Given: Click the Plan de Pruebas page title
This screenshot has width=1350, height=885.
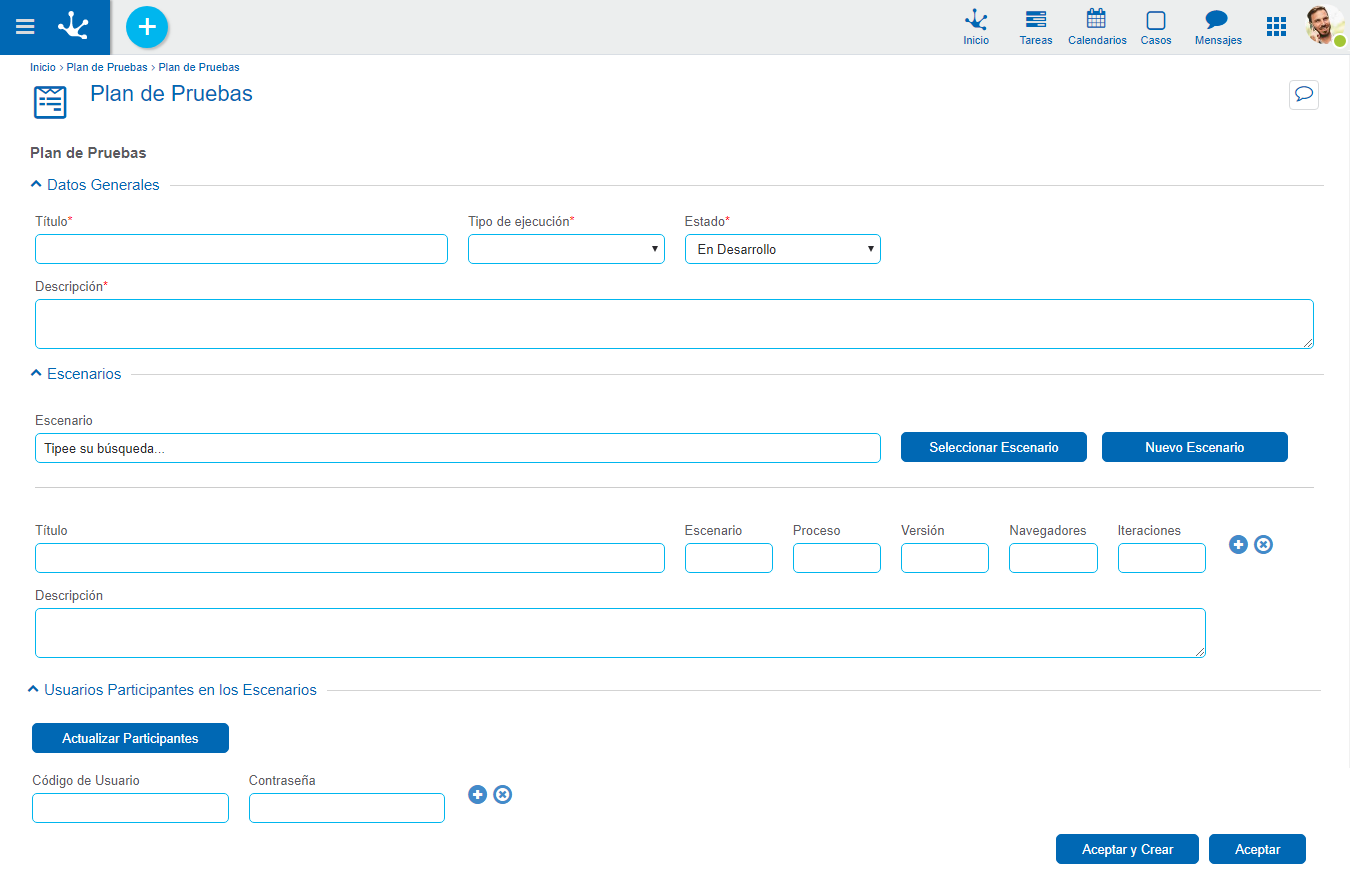Looking at the screenshot, I should pyautogui.click(x=171, y=94).
